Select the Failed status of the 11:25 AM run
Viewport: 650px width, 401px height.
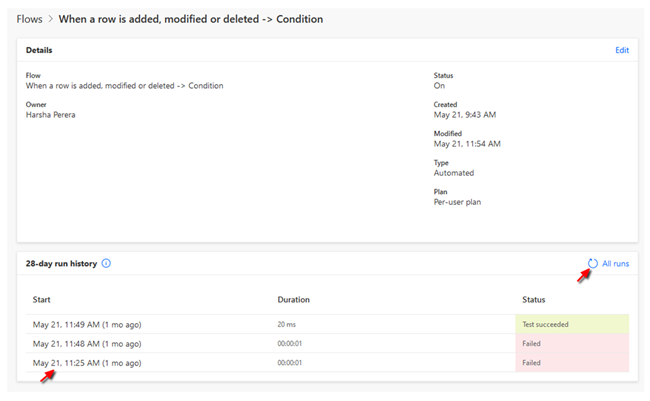(532, 362)
